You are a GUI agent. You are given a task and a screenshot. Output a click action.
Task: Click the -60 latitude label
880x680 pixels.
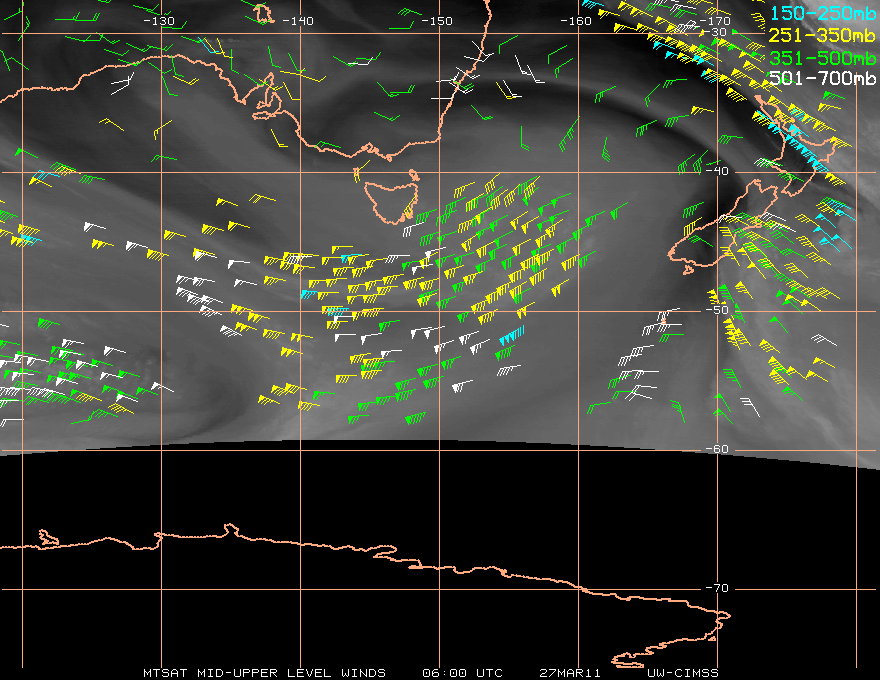coord(715,449)
